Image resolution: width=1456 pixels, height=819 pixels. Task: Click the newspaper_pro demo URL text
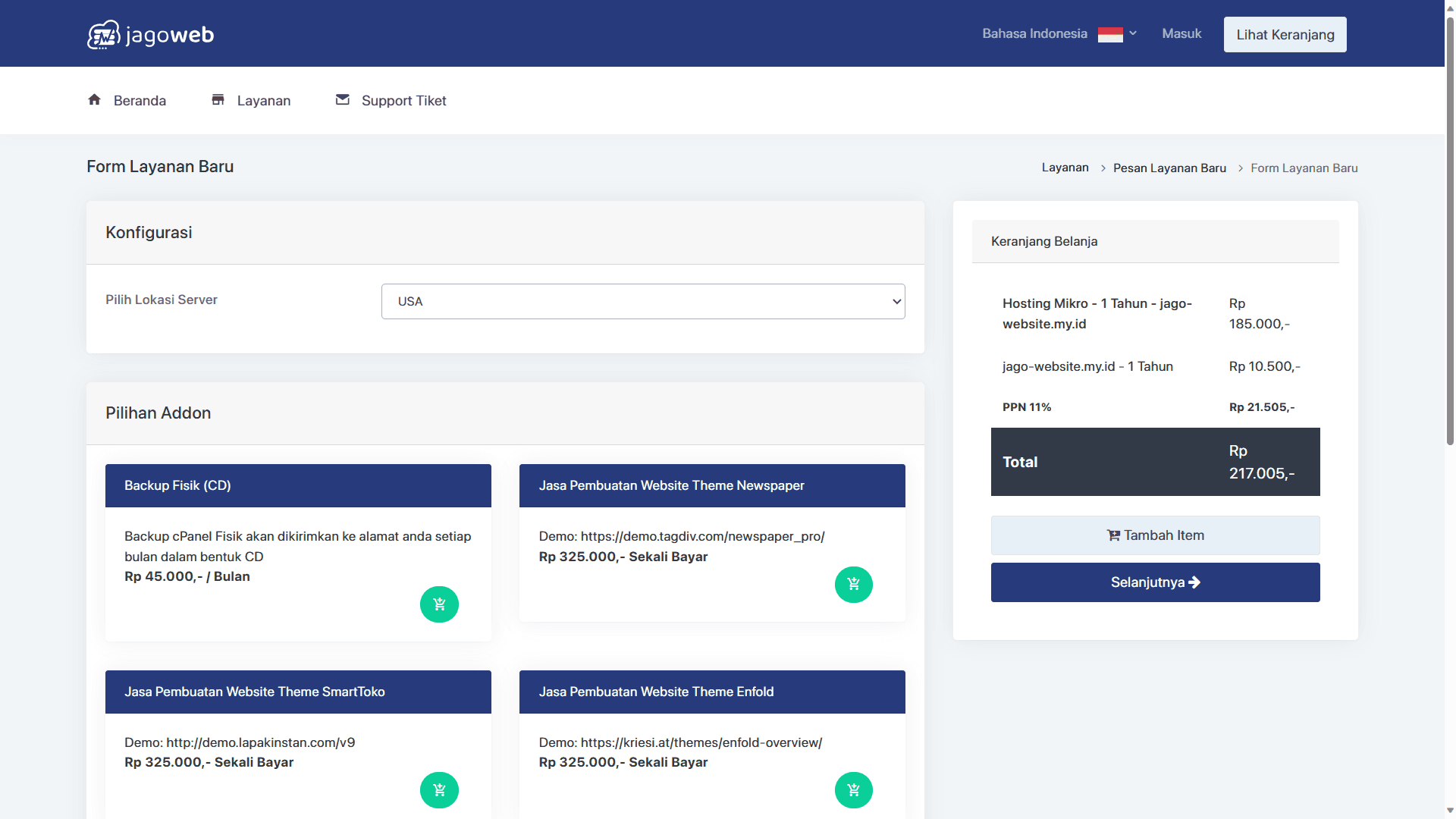point(702,536)
